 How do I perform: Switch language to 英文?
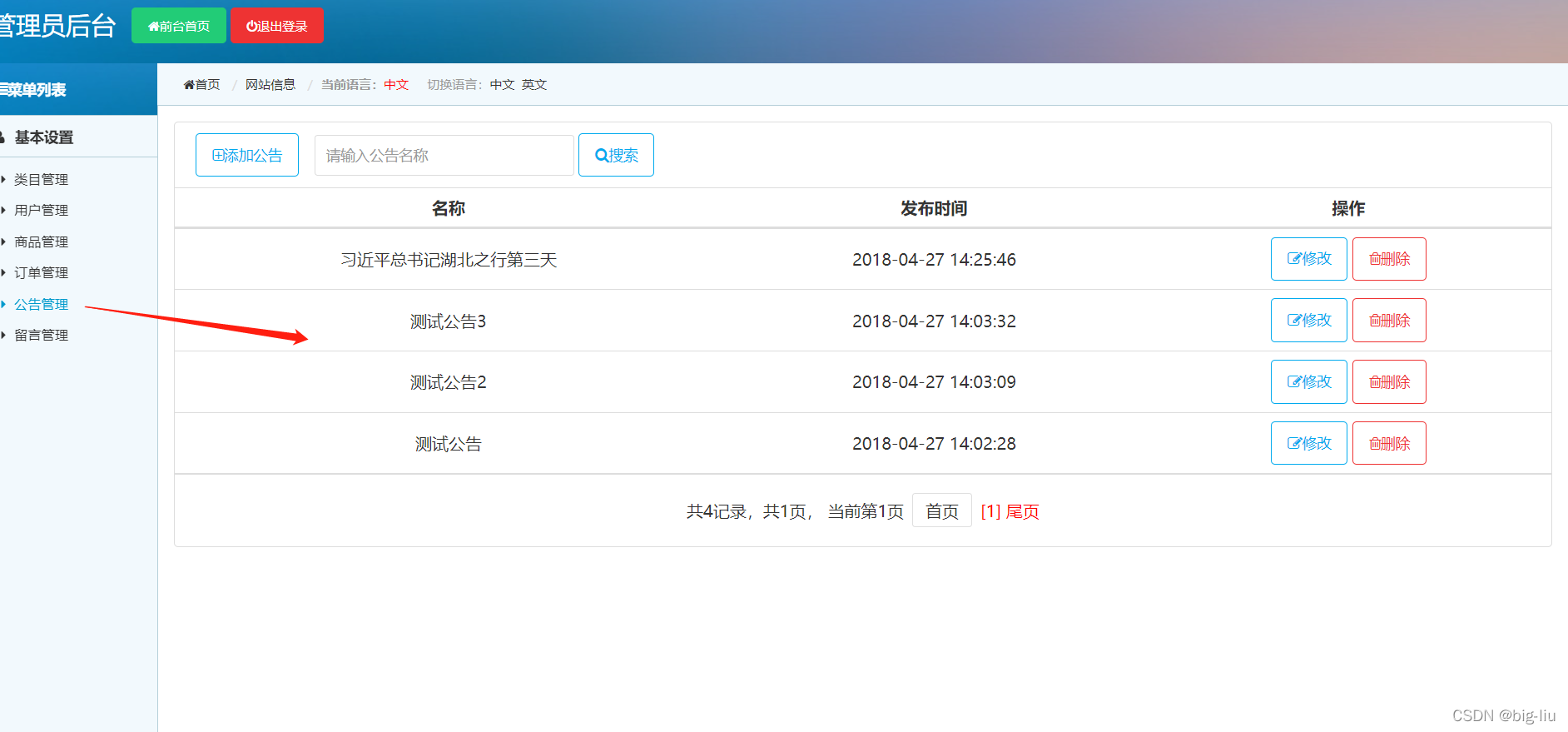[534, 85]
